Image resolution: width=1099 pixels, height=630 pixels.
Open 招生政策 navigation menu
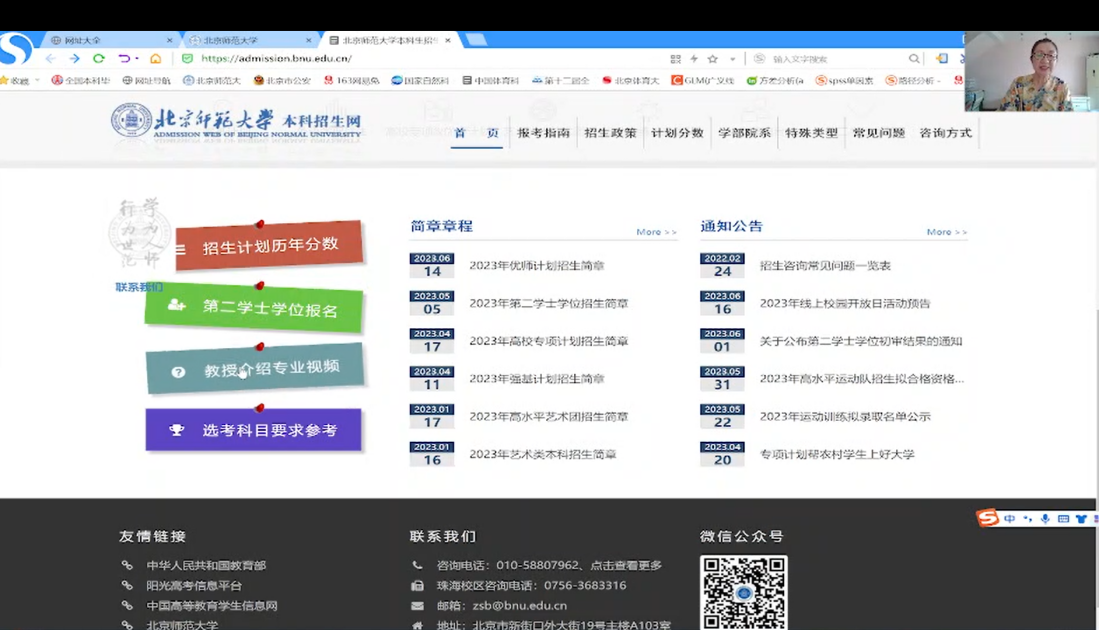pyautogui.click(x=610, y=132)
